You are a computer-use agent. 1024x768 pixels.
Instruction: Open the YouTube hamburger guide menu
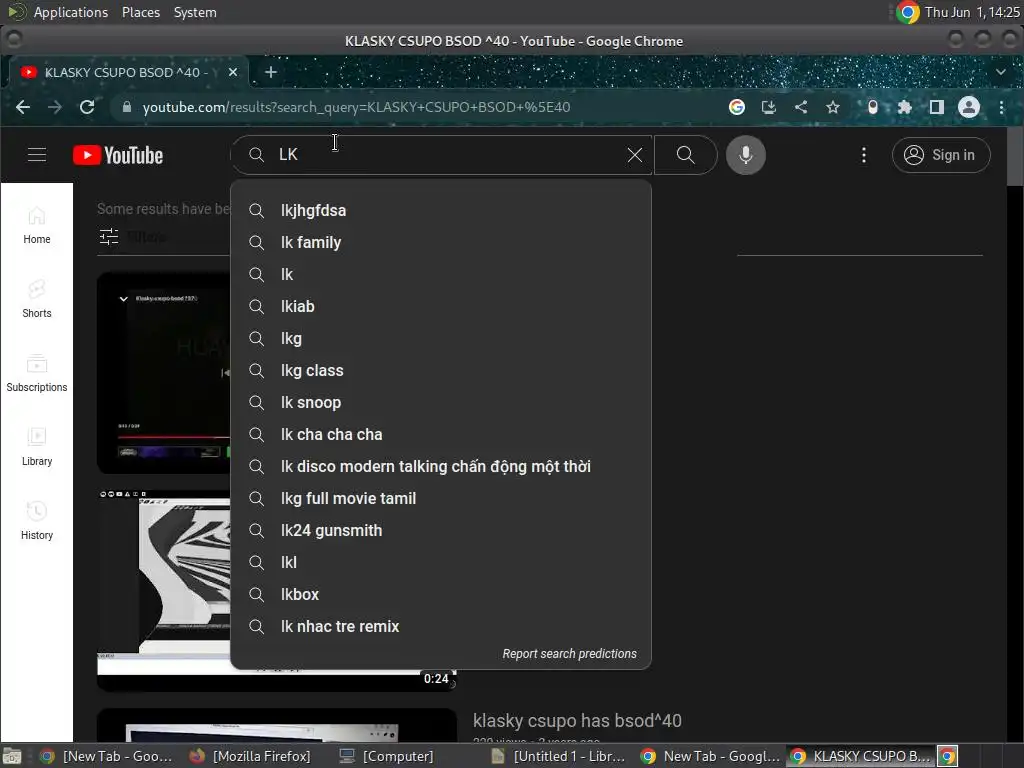click(37, 155)
